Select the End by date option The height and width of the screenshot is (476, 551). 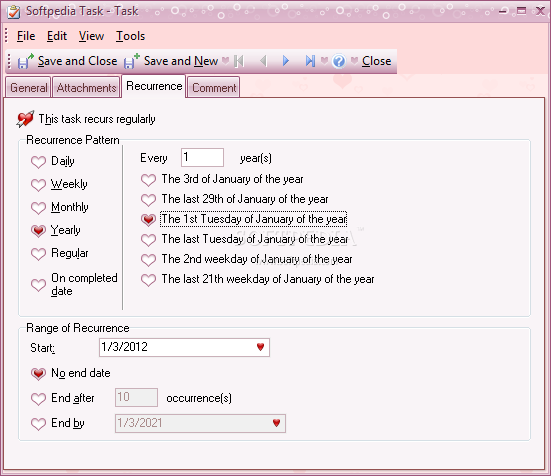[38, 424]
